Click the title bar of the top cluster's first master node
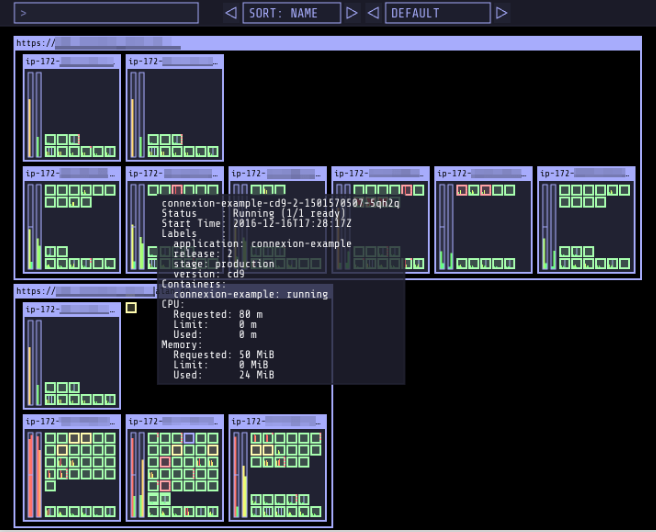656x532 pixels. (x=72, y=61)
